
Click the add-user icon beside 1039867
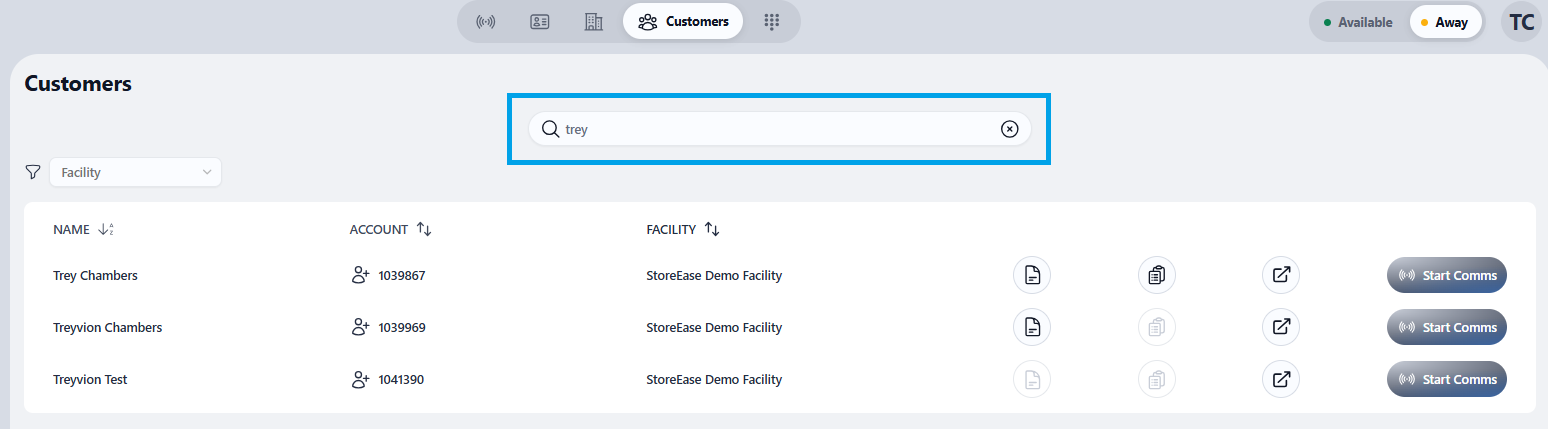pos(361,275)
